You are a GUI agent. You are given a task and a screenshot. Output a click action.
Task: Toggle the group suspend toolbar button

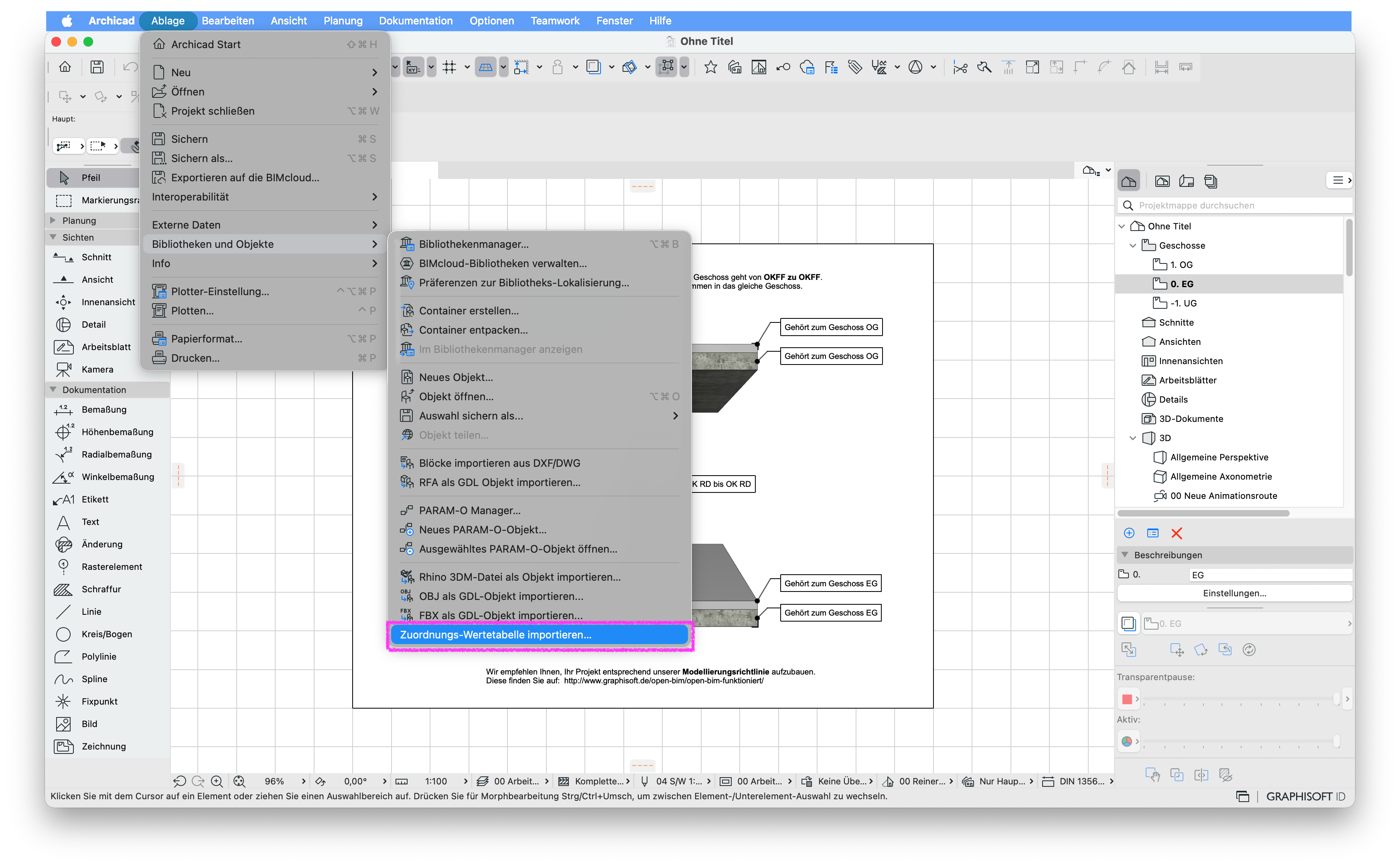point(666,67)
